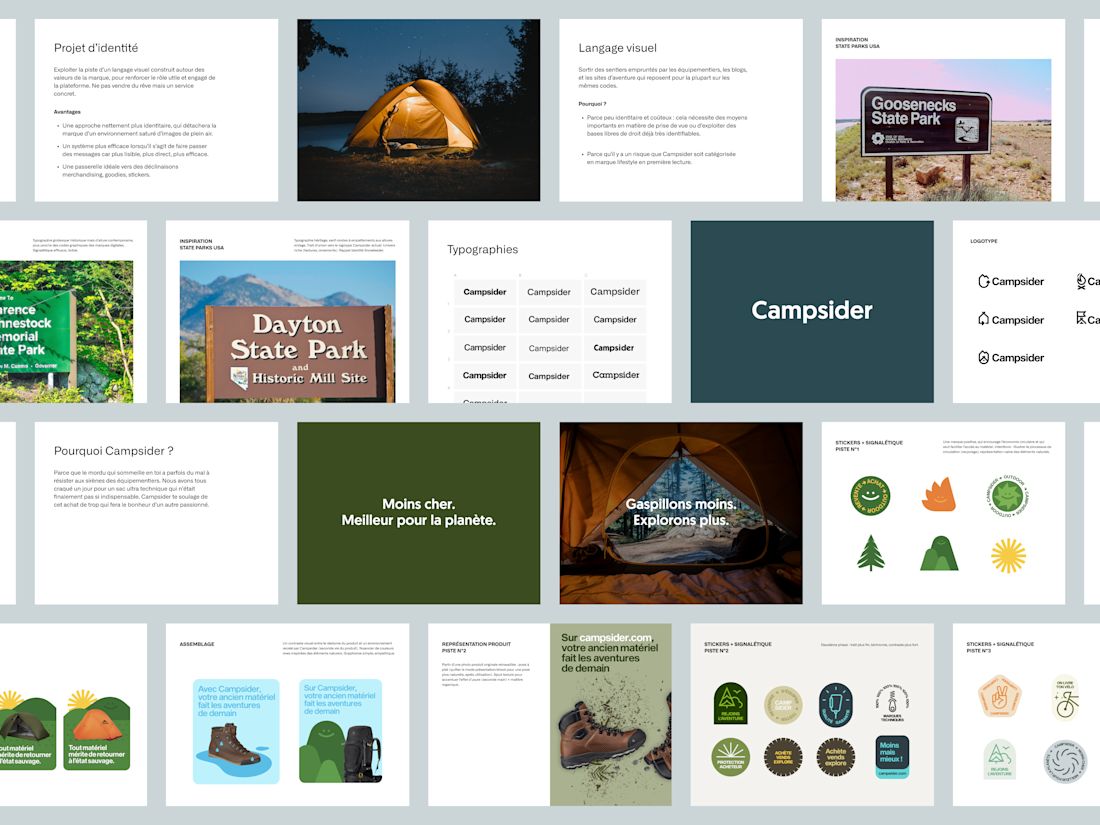Select the beige round Campsider sticker
The height and width of the screenshot is (825, 1100).
[x=783, y=704]
